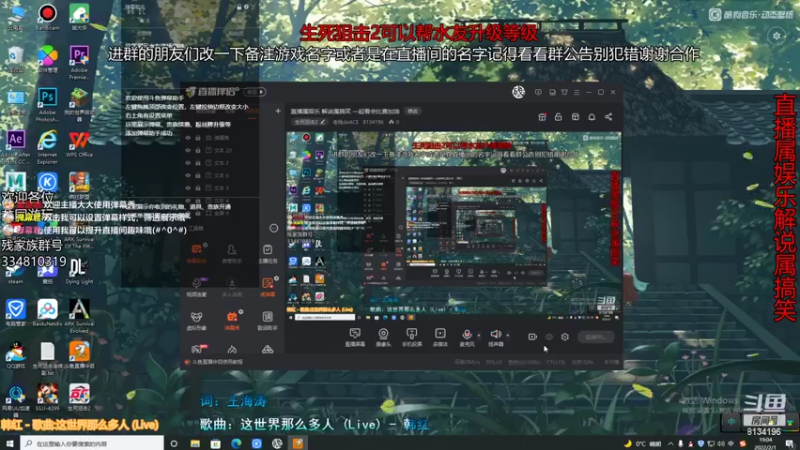This screenshot has width=800, height=450.
Task: Toggle visibility of the 文本 5 source
Action: click(x=188, y=188)
